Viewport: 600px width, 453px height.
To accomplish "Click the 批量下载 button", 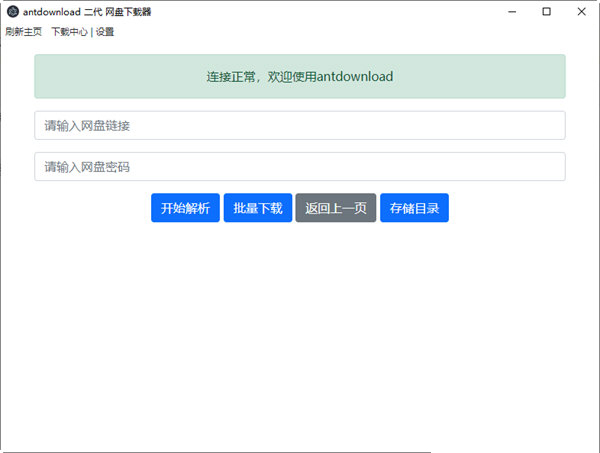I will click(x=258, y=208).
